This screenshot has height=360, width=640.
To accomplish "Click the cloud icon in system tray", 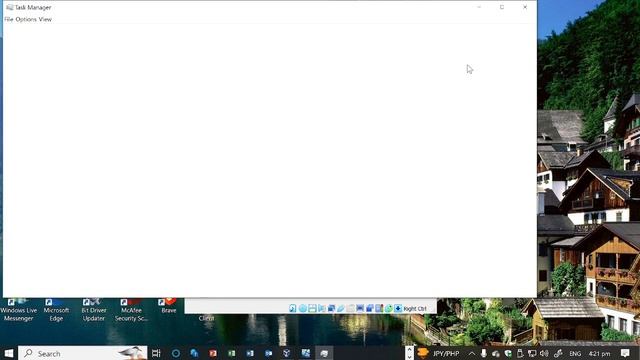I will click(496, 353).
